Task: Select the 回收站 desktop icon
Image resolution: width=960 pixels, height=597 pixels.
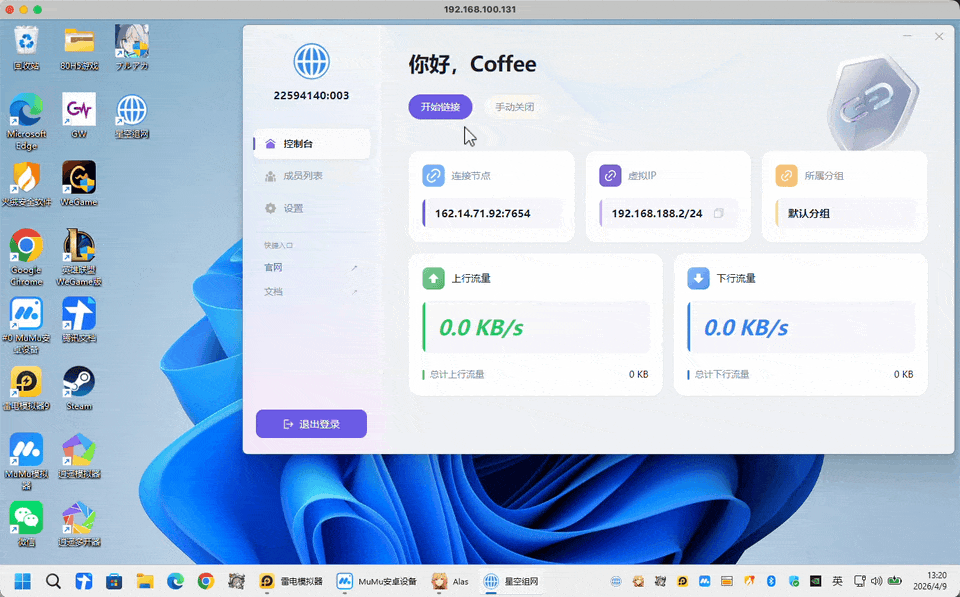Action: pos(26,48)
